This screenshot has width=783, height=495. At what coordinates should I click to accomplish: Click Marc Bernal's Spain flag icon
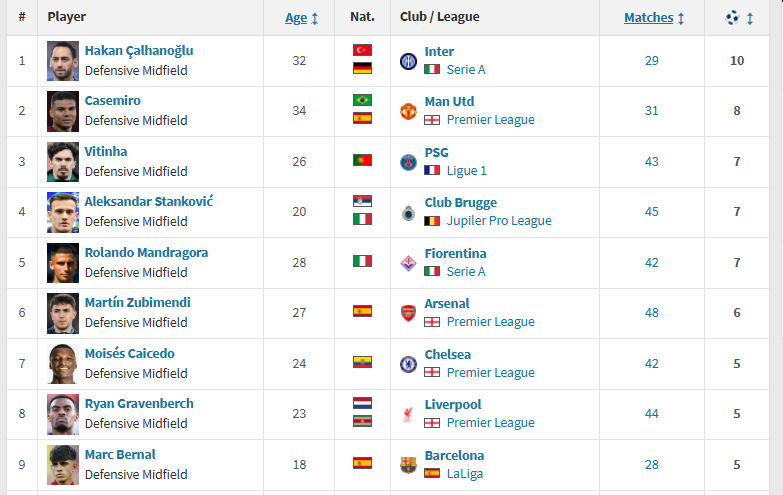pos(362,463)
